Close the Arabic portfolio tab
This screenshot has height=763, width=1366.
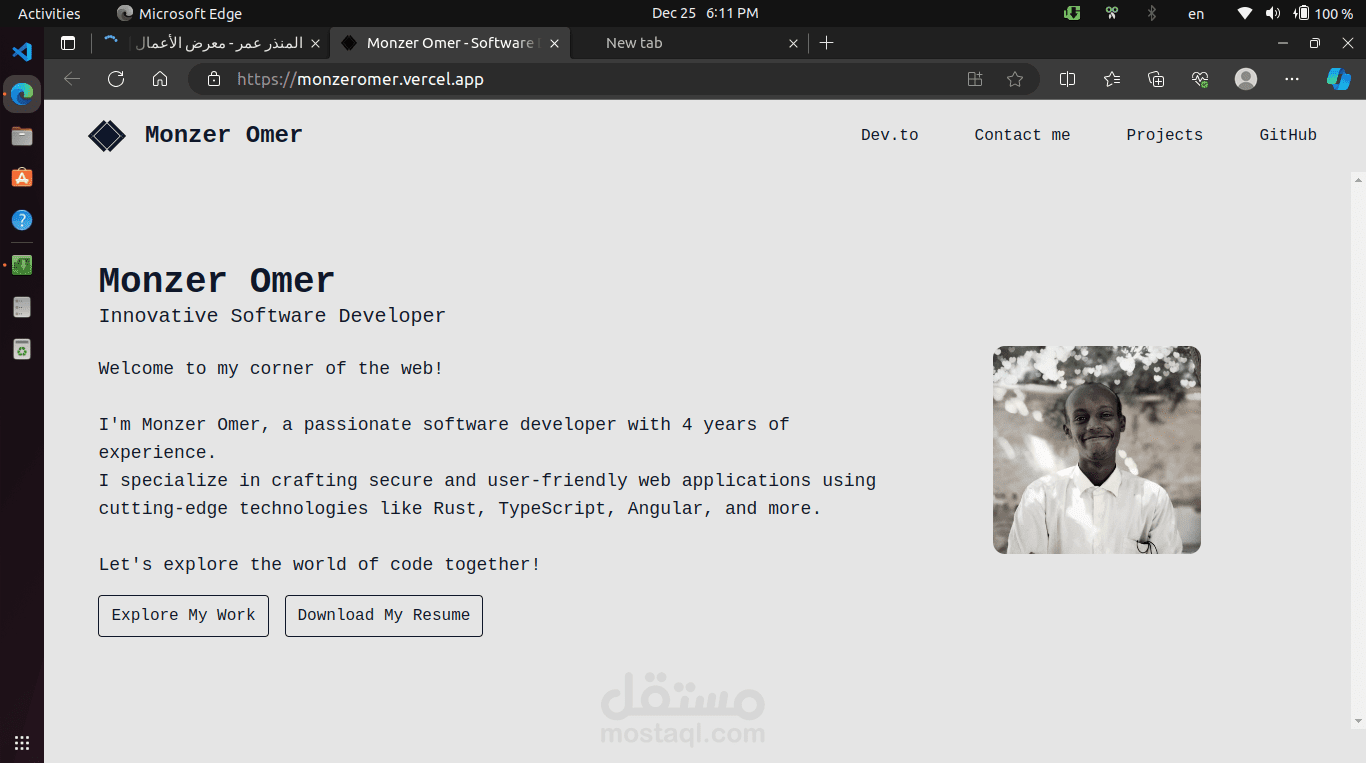coord(316,43)
